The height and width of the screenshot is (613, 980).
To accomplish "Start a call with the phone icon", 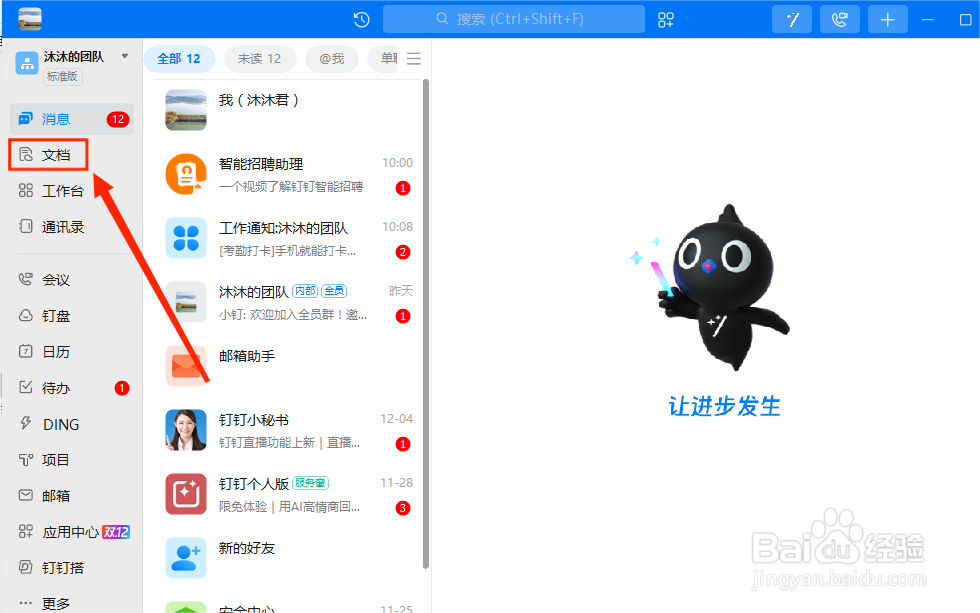I will [x=840, y=19].
